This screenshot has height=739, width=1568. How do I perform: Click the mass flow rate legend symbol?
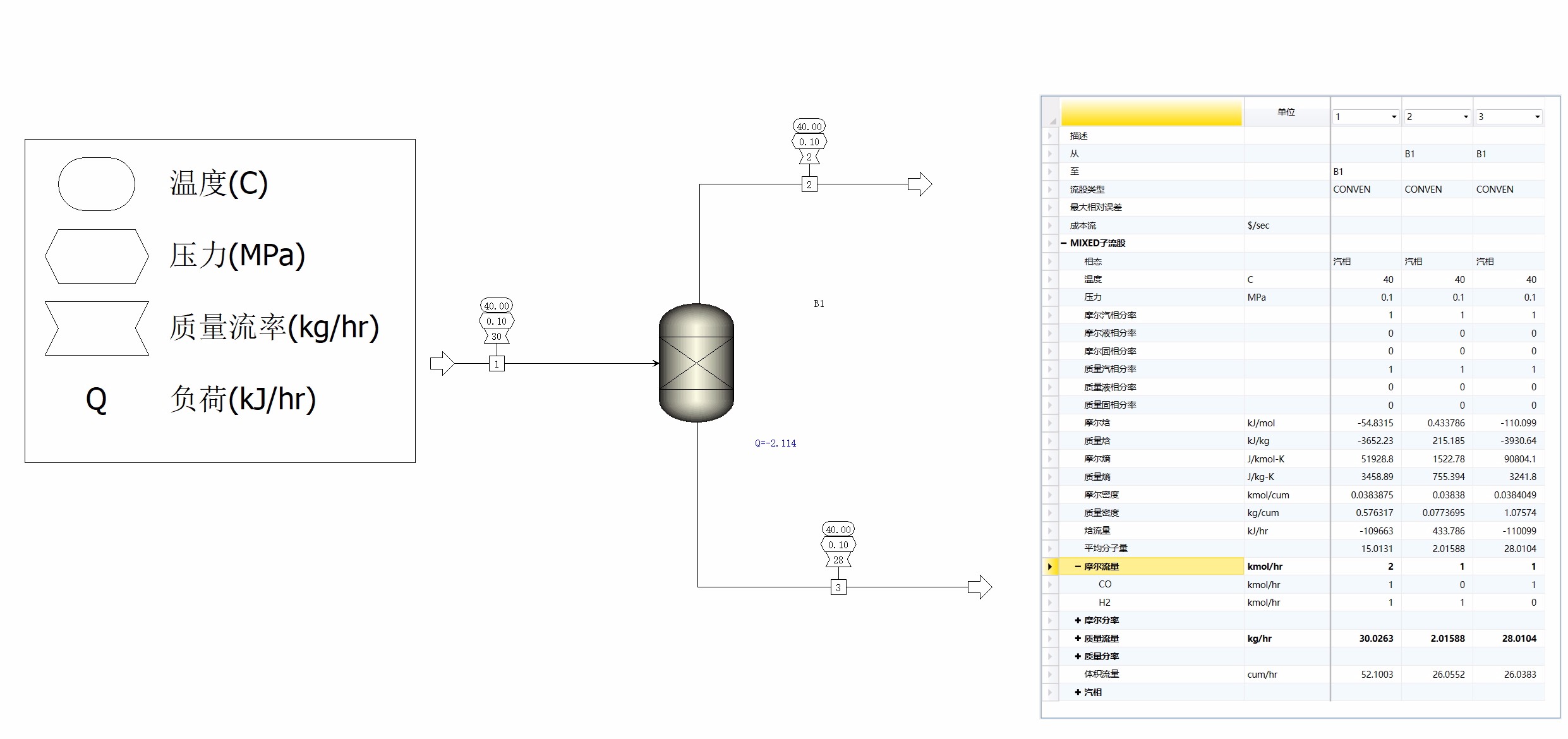97,328
